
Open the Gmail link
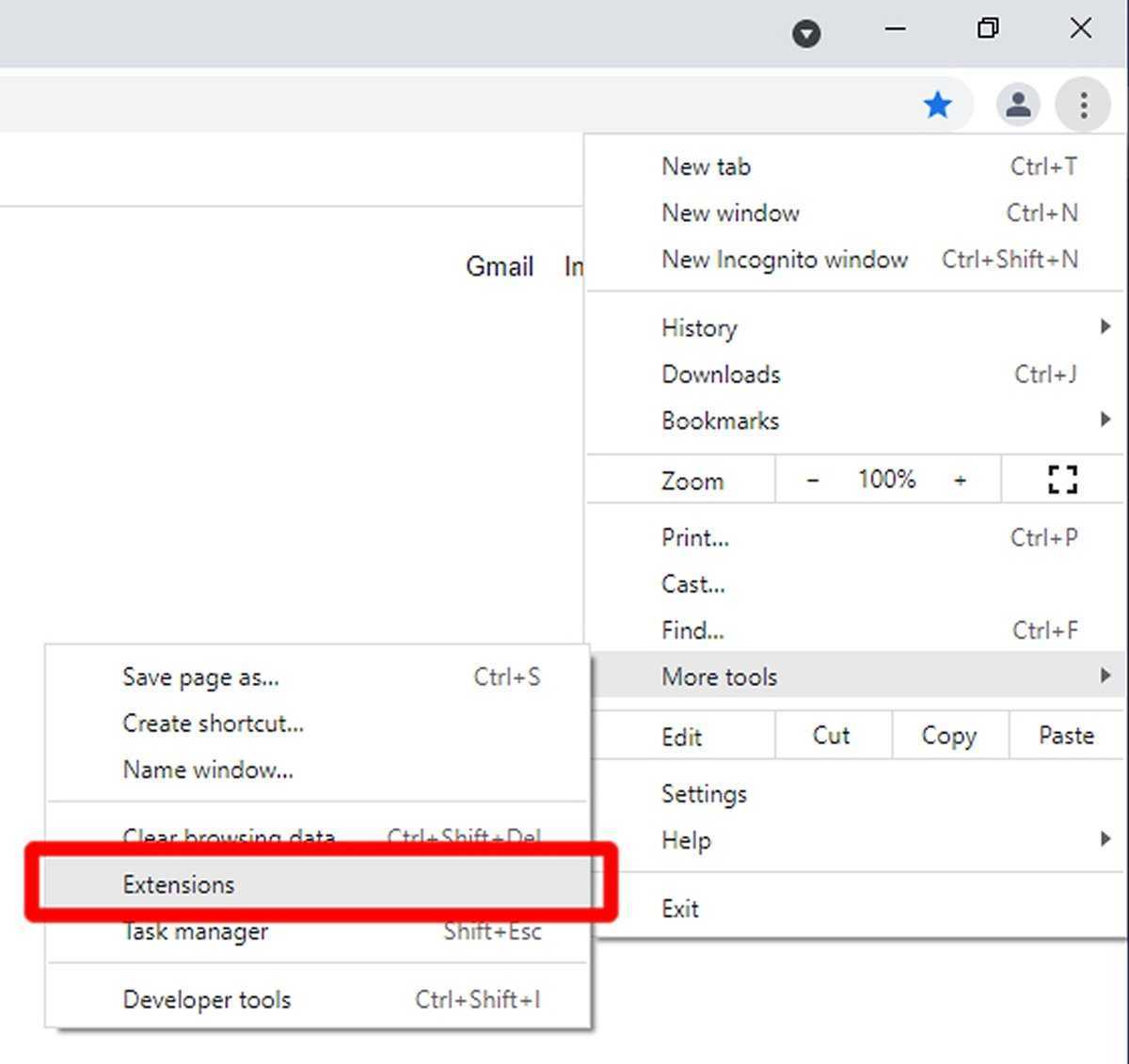[500, 266]
